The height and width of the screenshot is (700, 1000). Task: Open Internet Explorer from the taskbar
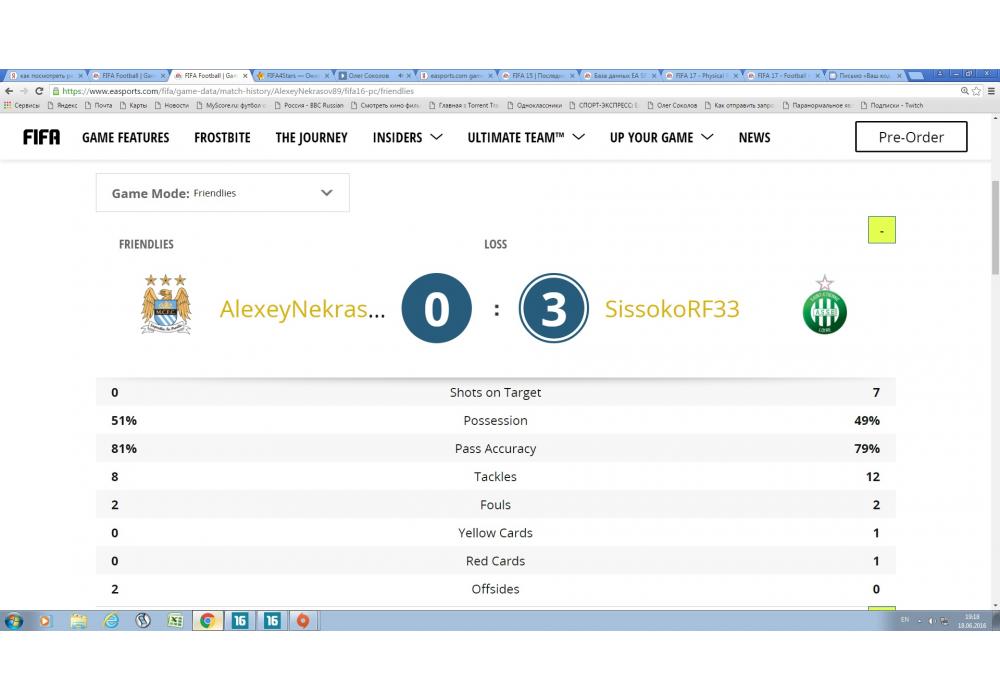point(111,621)
